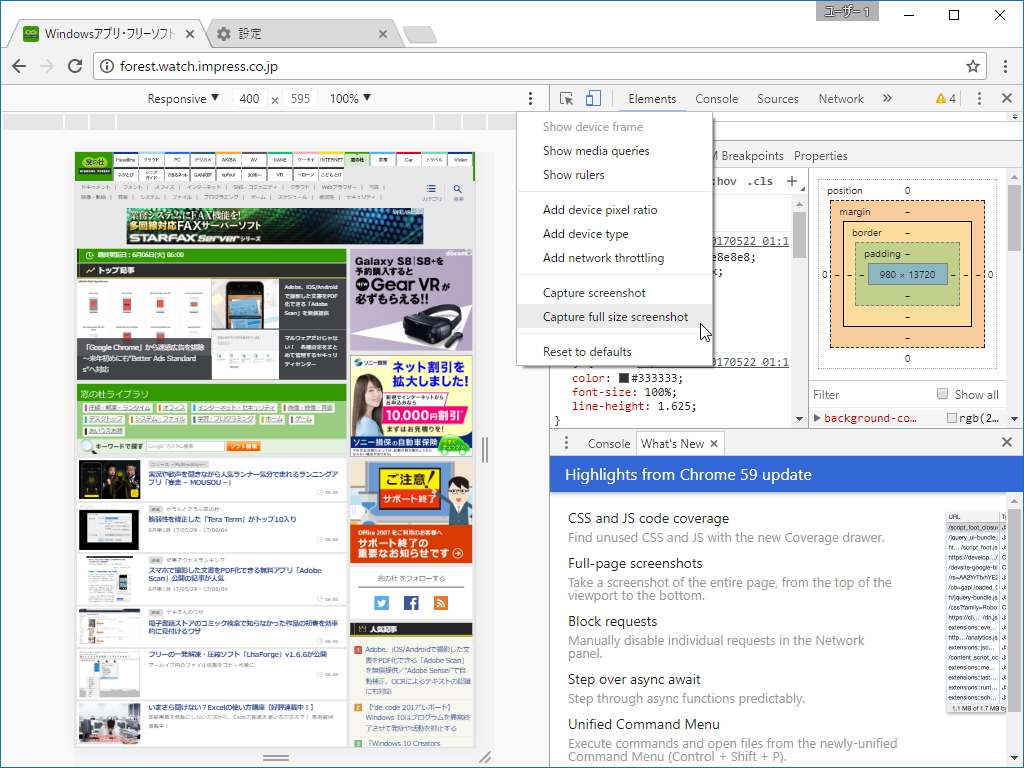Close the DevTools panel
The image size is (1024, 768).
[1007, 98]
